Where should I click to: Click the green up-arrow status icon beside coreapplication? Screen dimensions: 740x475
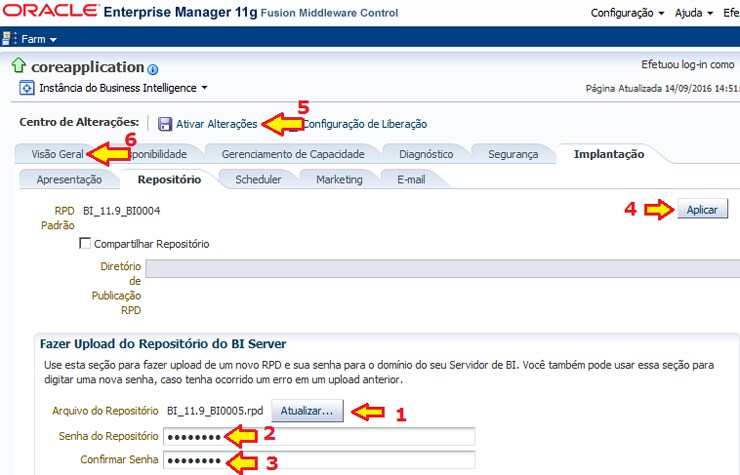(18, 65)
